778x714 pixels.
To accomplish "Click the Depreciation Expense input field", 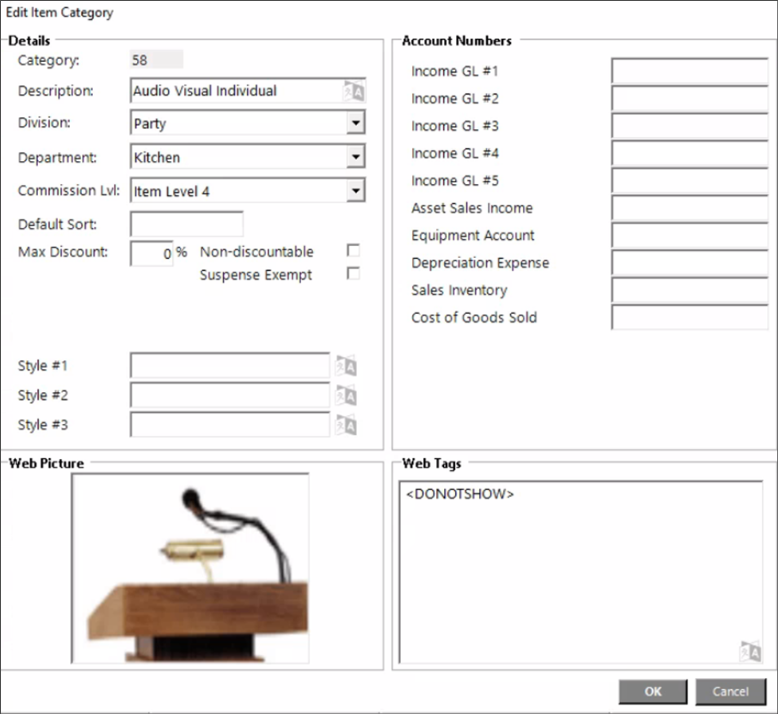I will pos(690,263).
